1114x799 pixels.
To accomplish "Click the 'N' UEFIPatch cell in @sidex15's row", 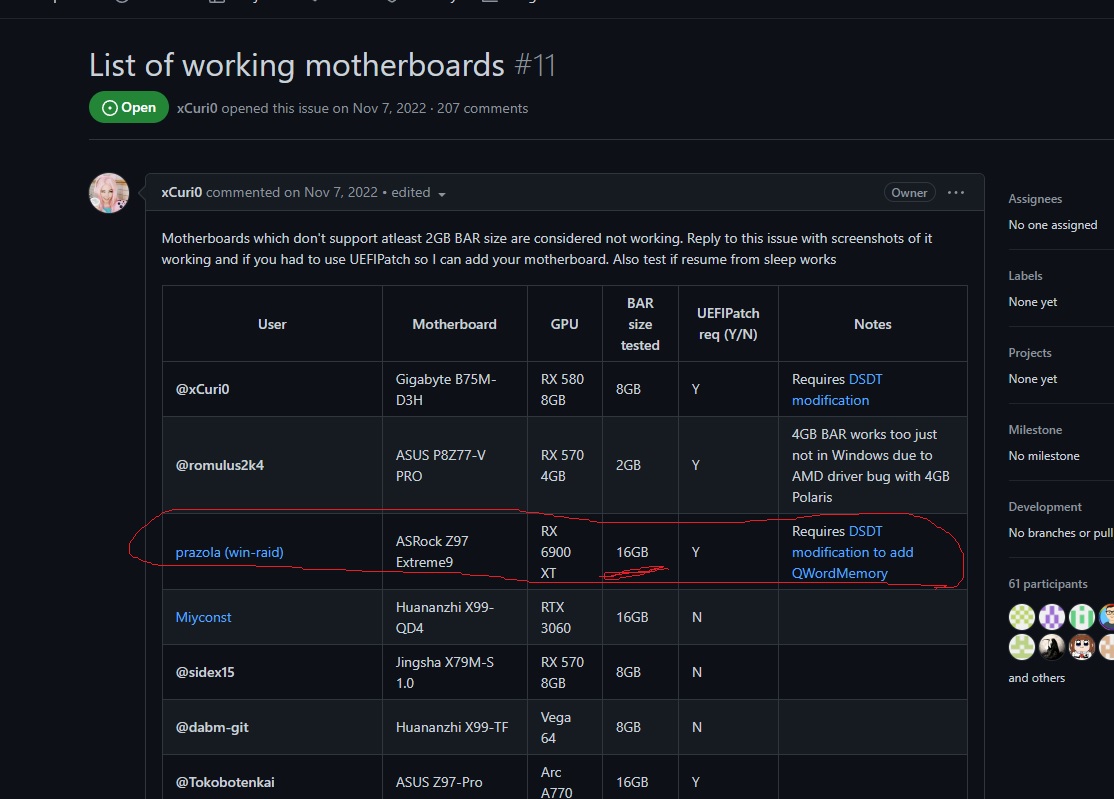I will coord(728,672).
